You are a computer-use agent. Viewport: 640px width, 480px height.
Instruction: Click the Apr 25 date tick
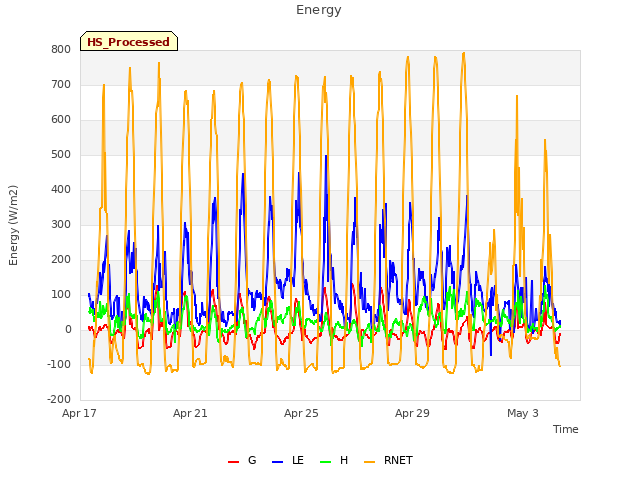(301, 413)
